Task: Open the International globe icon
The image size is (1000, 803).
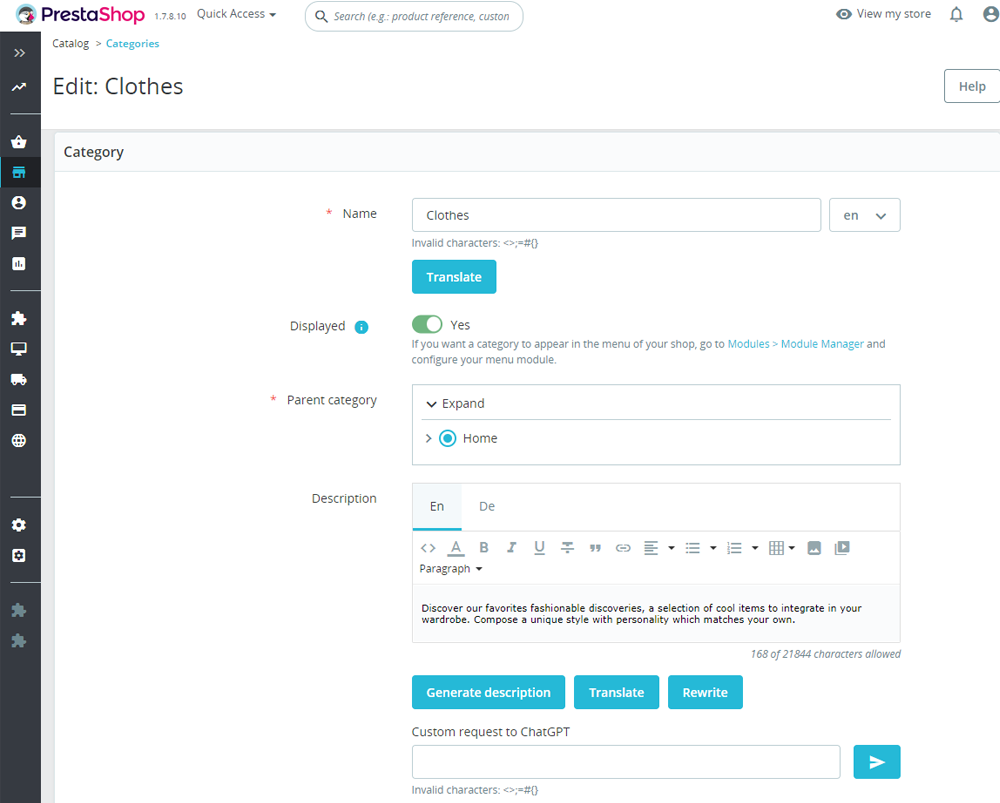Action: (x=20, y=440)
